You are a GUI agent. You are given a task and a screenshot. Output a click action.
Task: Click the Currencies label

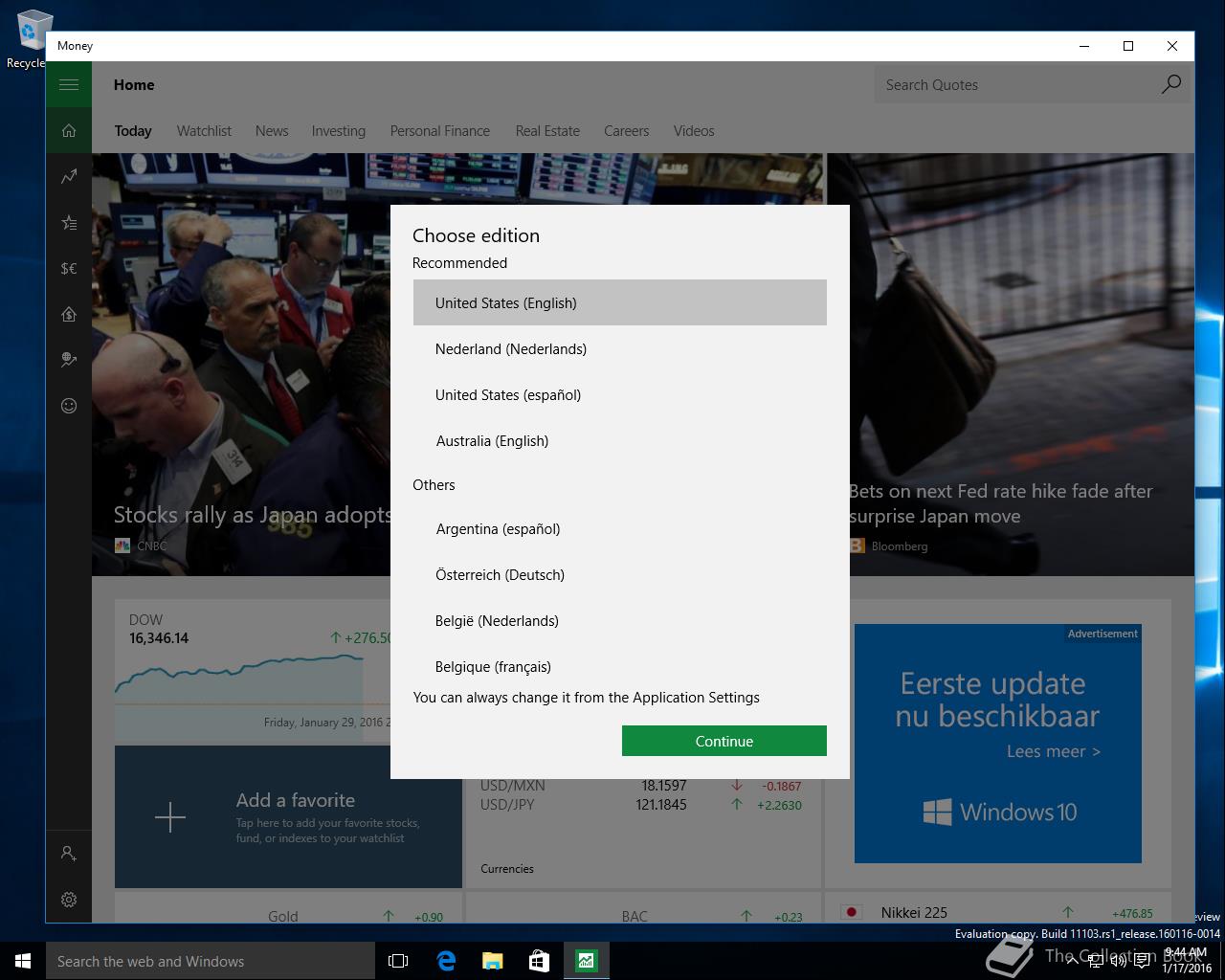(507, 869)
